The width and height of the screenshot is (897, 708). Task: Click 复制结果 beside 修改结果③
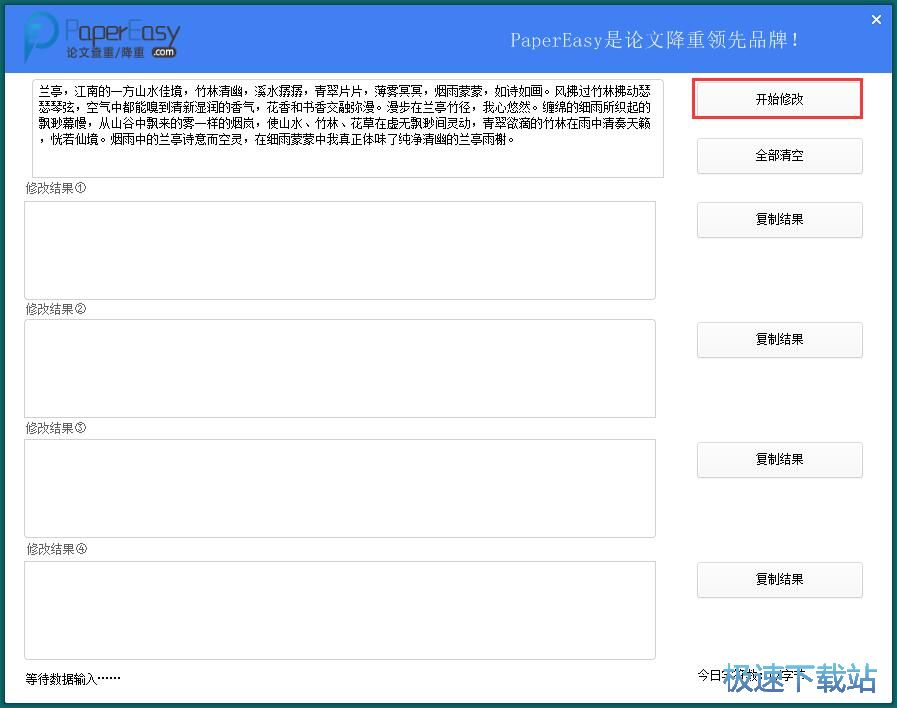tap(779, 460)
